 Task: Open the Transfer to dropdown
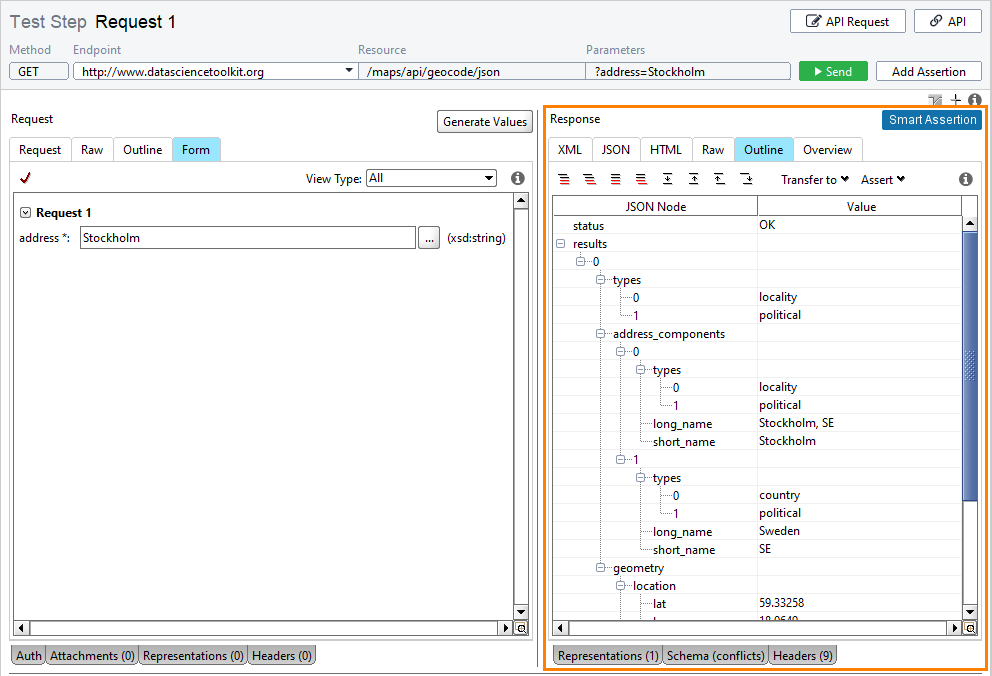click(x=815, y=180)
